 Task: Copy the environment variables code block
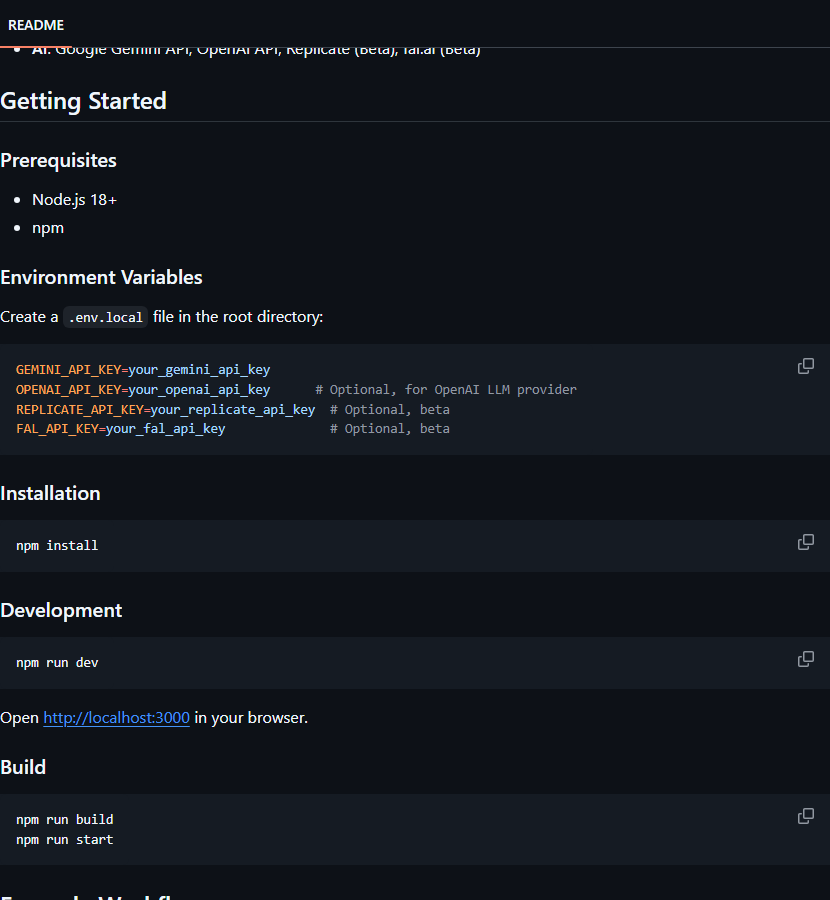point(805,366)
